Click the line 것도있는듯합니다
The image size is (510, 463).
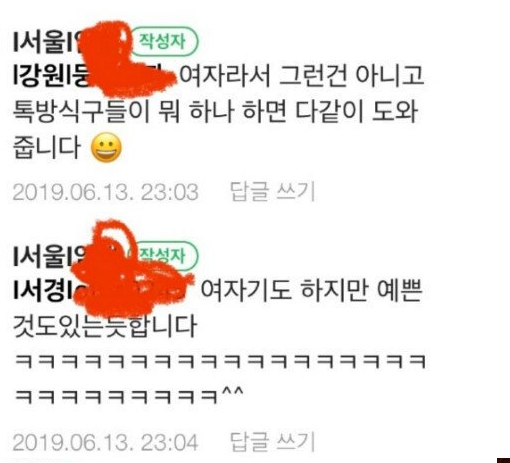(x=105, y=326)
